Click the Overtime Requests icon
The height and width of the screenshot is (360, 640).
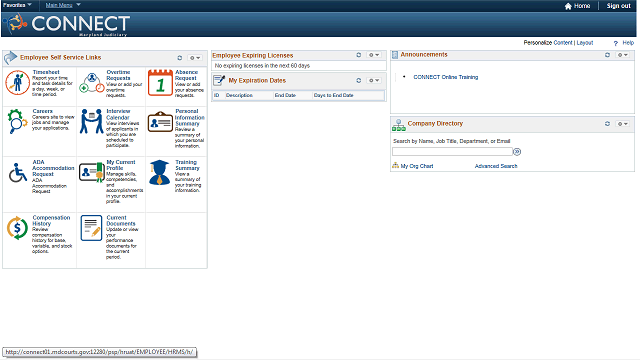tap(91, 83)
